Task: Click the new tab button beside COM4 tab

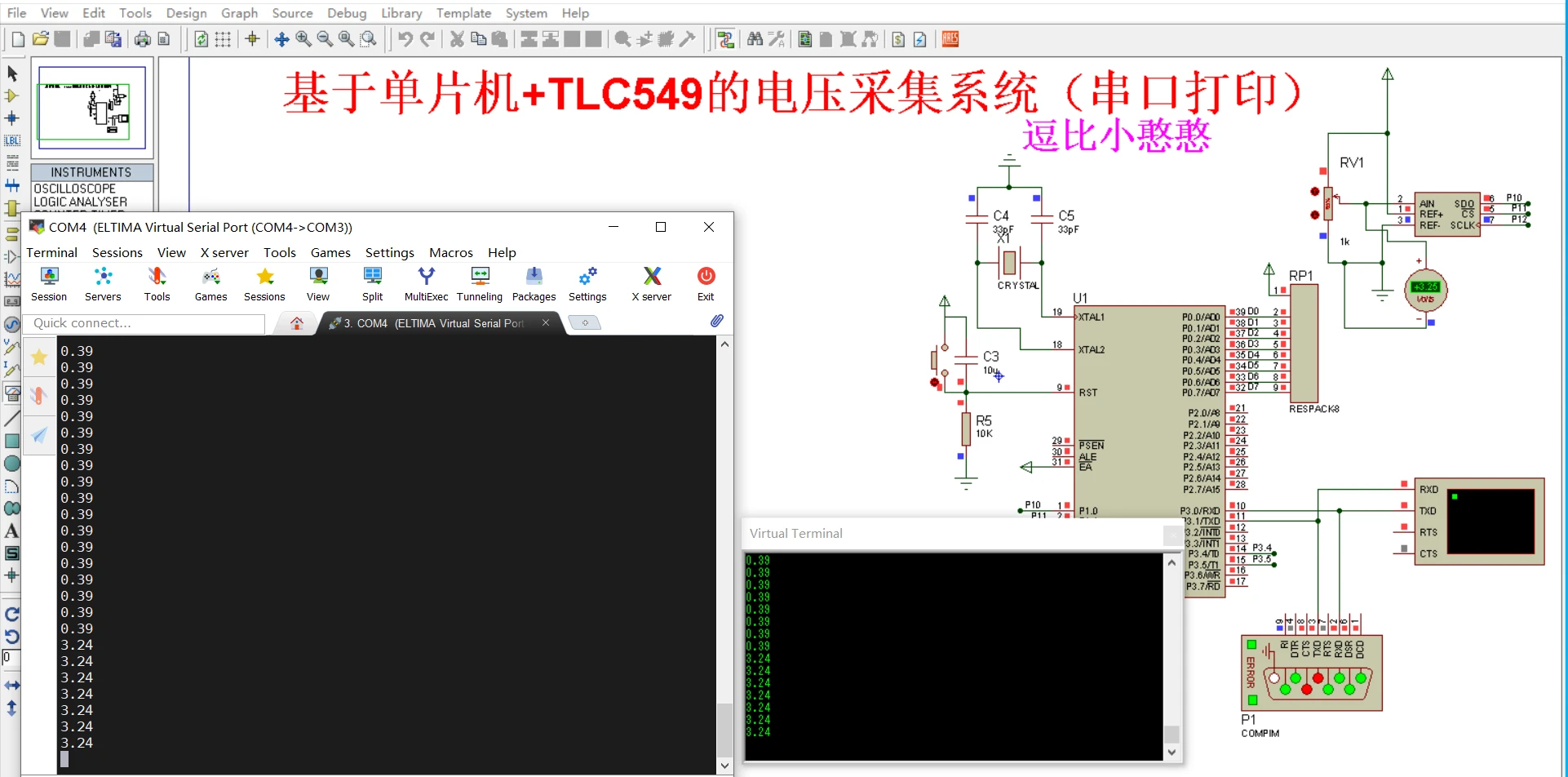Action: [x=584, y=322]
